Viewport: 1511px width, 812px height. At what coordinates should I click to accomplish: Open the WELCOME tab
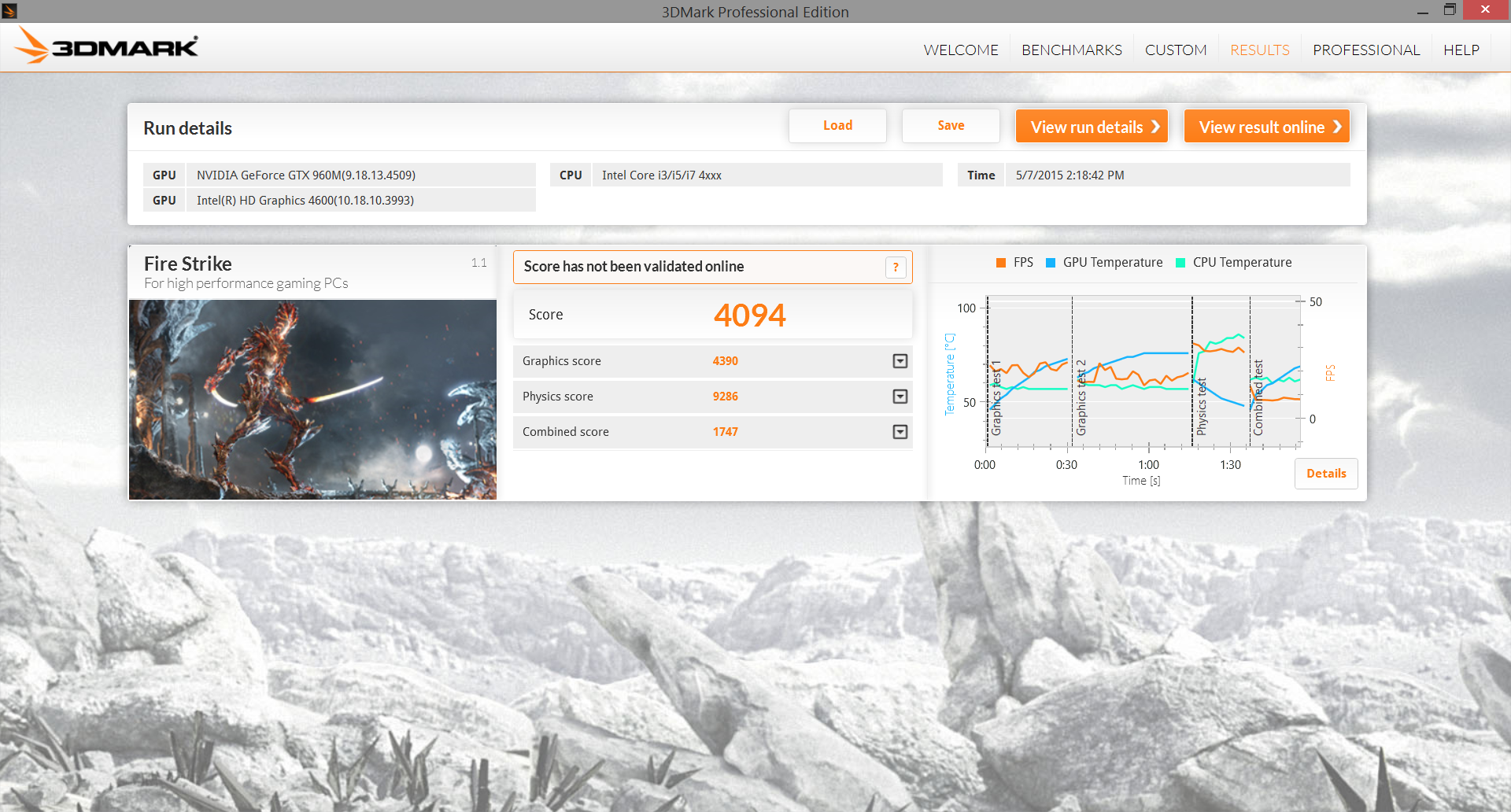click(x=960, y=50)
